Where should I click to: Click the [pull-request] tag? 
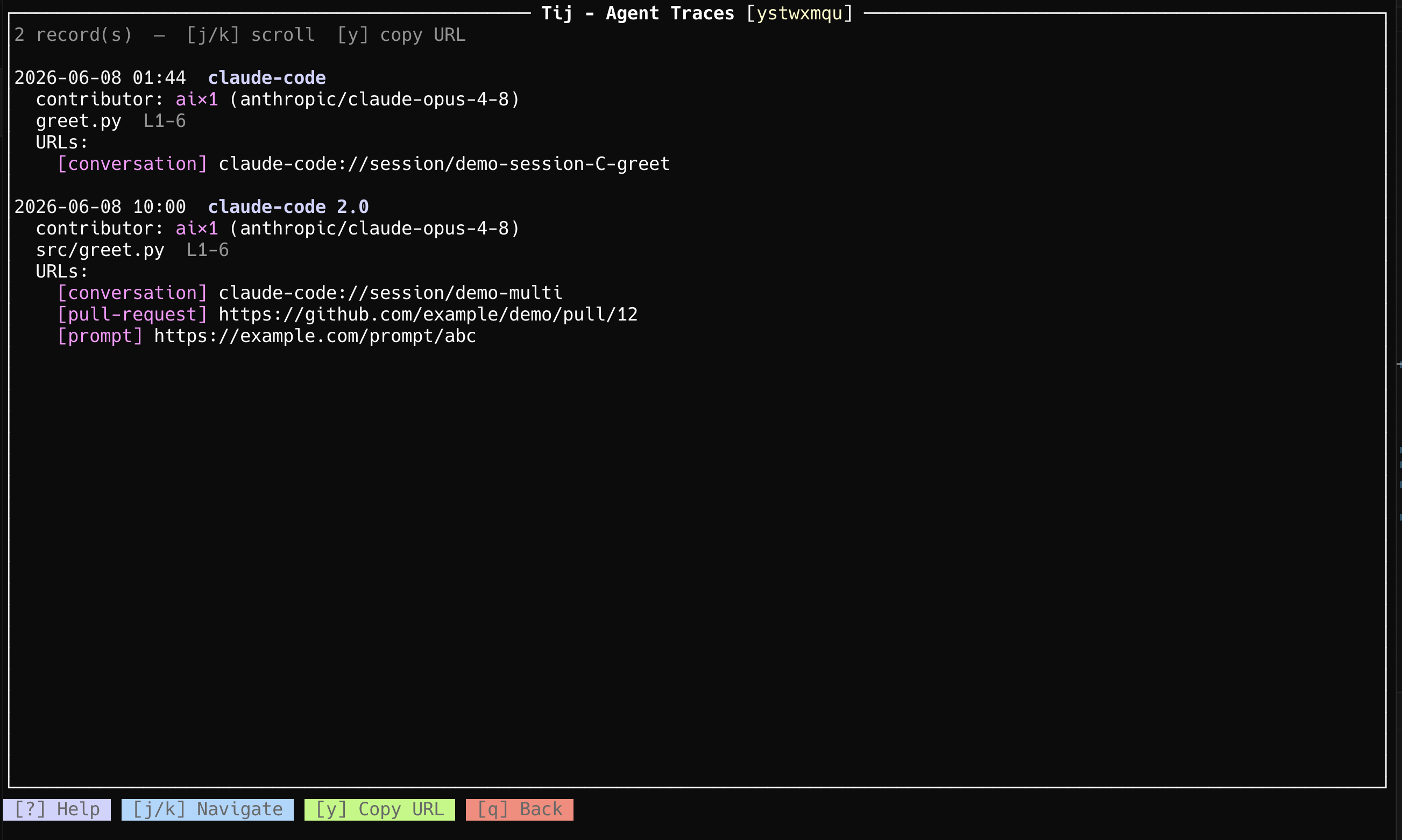132,315
